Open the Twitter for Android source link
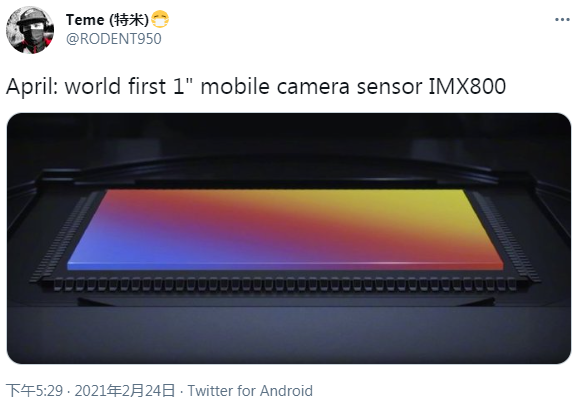Screen dimensions: 578x404 (250, 390)
